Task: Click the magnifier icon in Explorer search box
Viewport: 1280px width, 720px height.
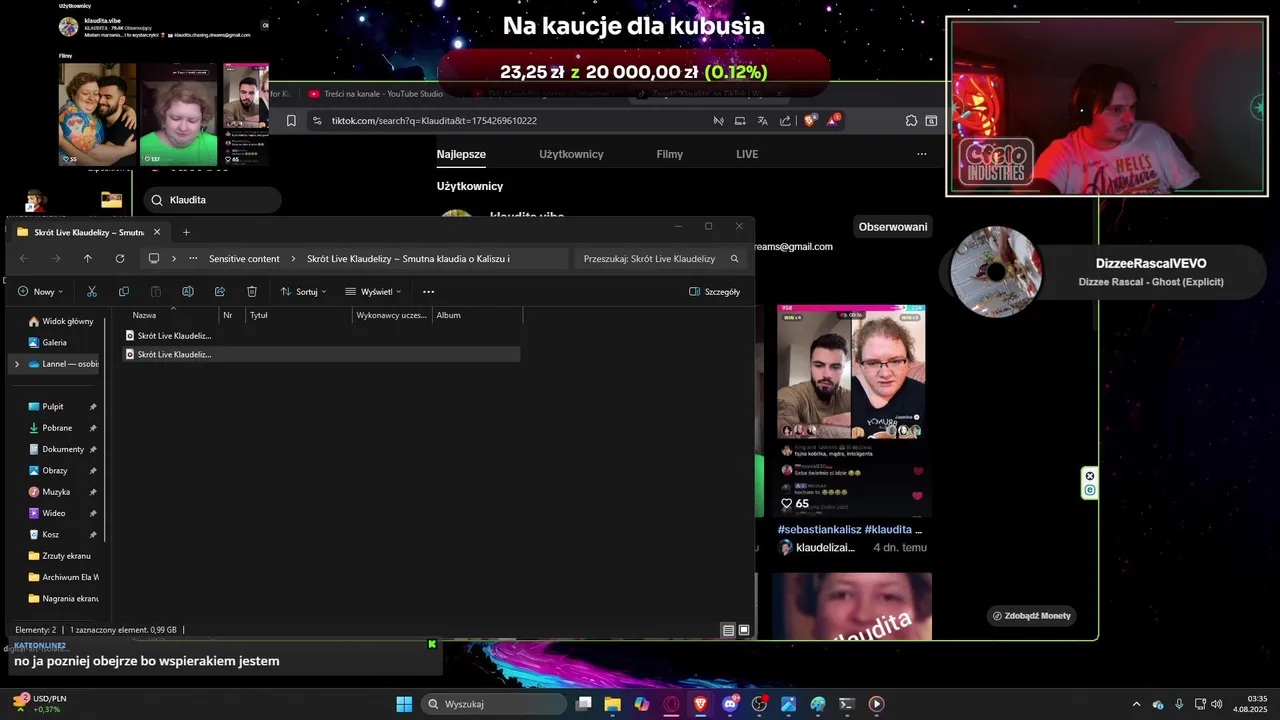Action: 734,258
